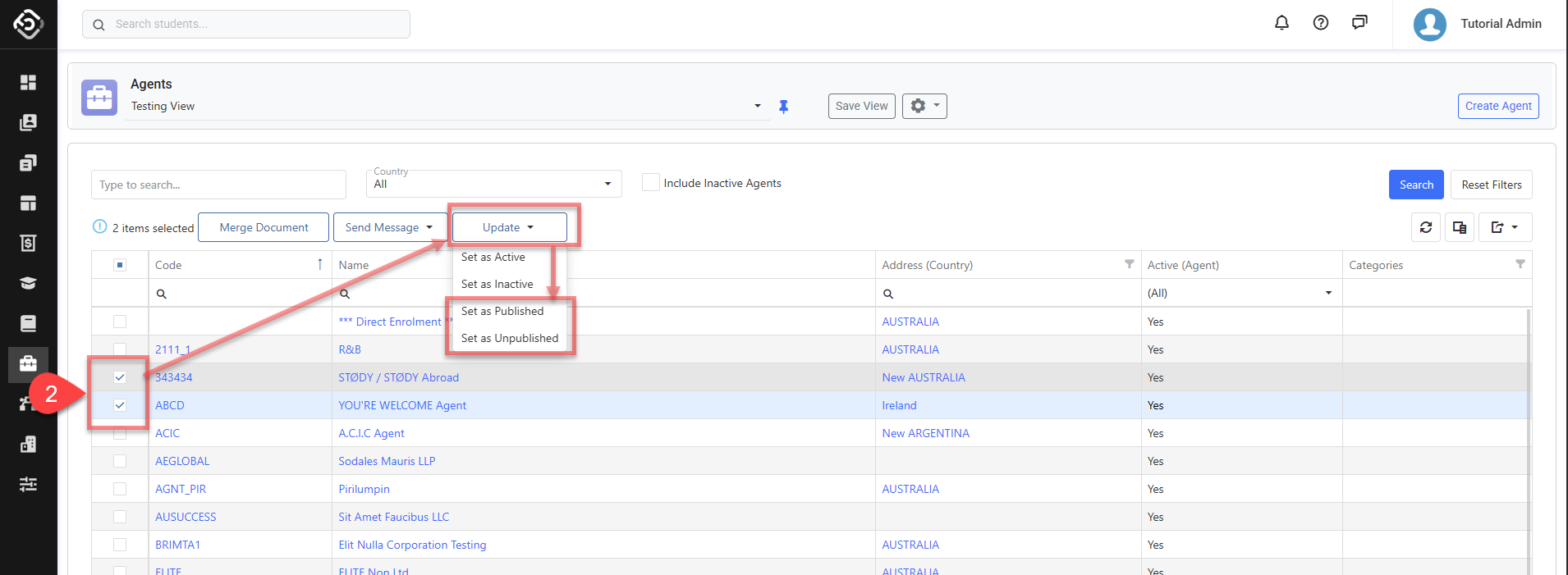1568x575 pixels.
Task: Open the Send Message dropdown
Action: coord(388,227)
